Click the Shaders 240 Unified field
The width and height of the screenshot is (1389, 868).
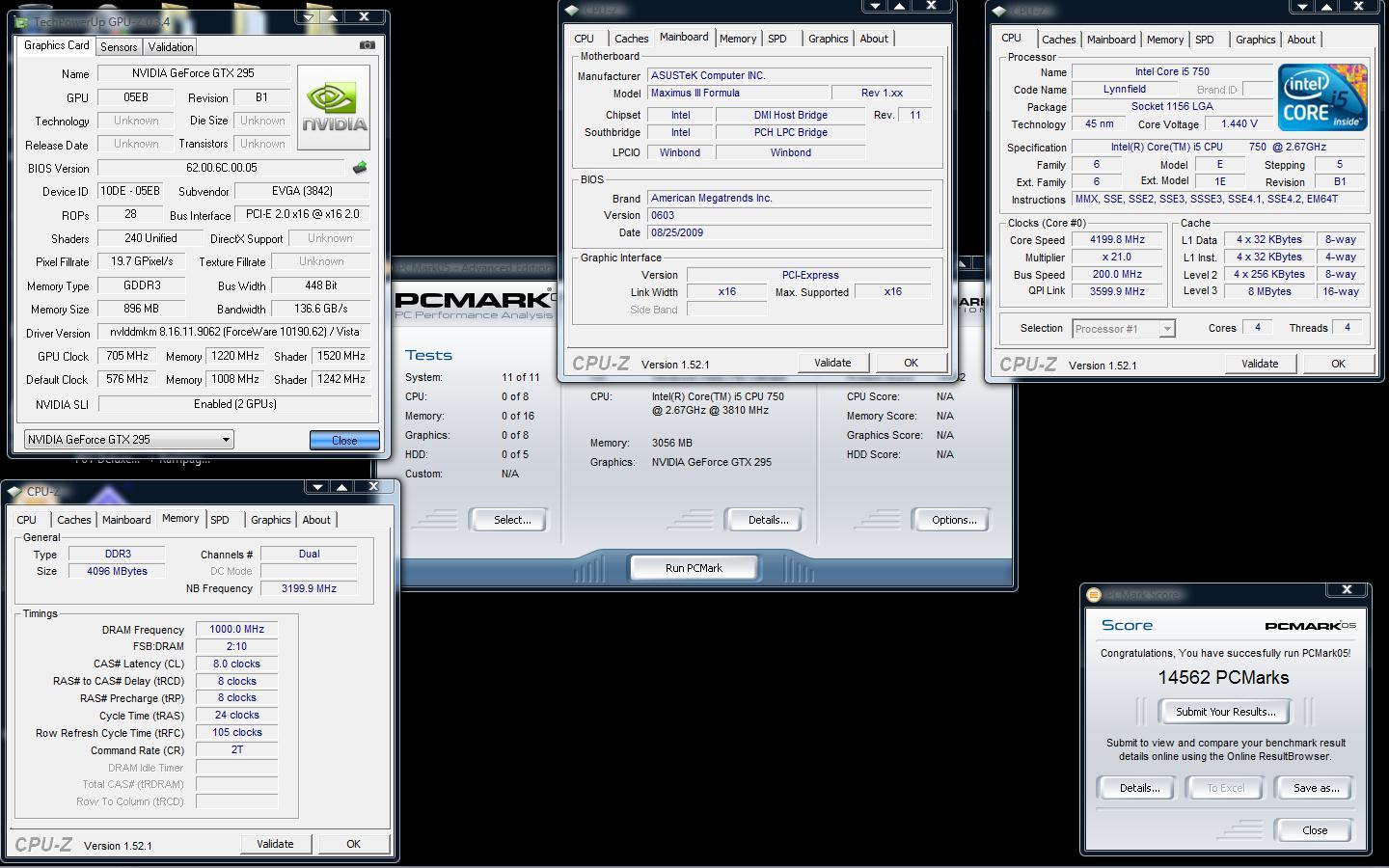click(150, 238)
